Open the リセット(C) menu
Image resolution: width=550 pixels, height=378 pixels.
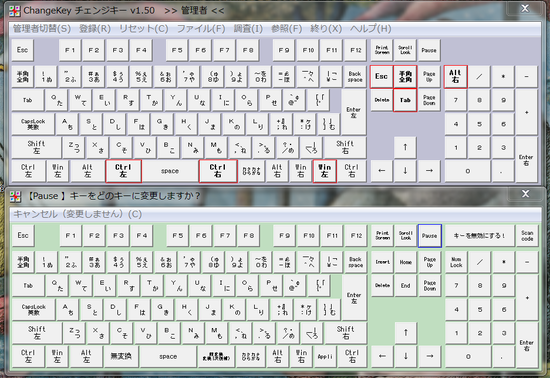pyautogui.click(x=144, y=29)
